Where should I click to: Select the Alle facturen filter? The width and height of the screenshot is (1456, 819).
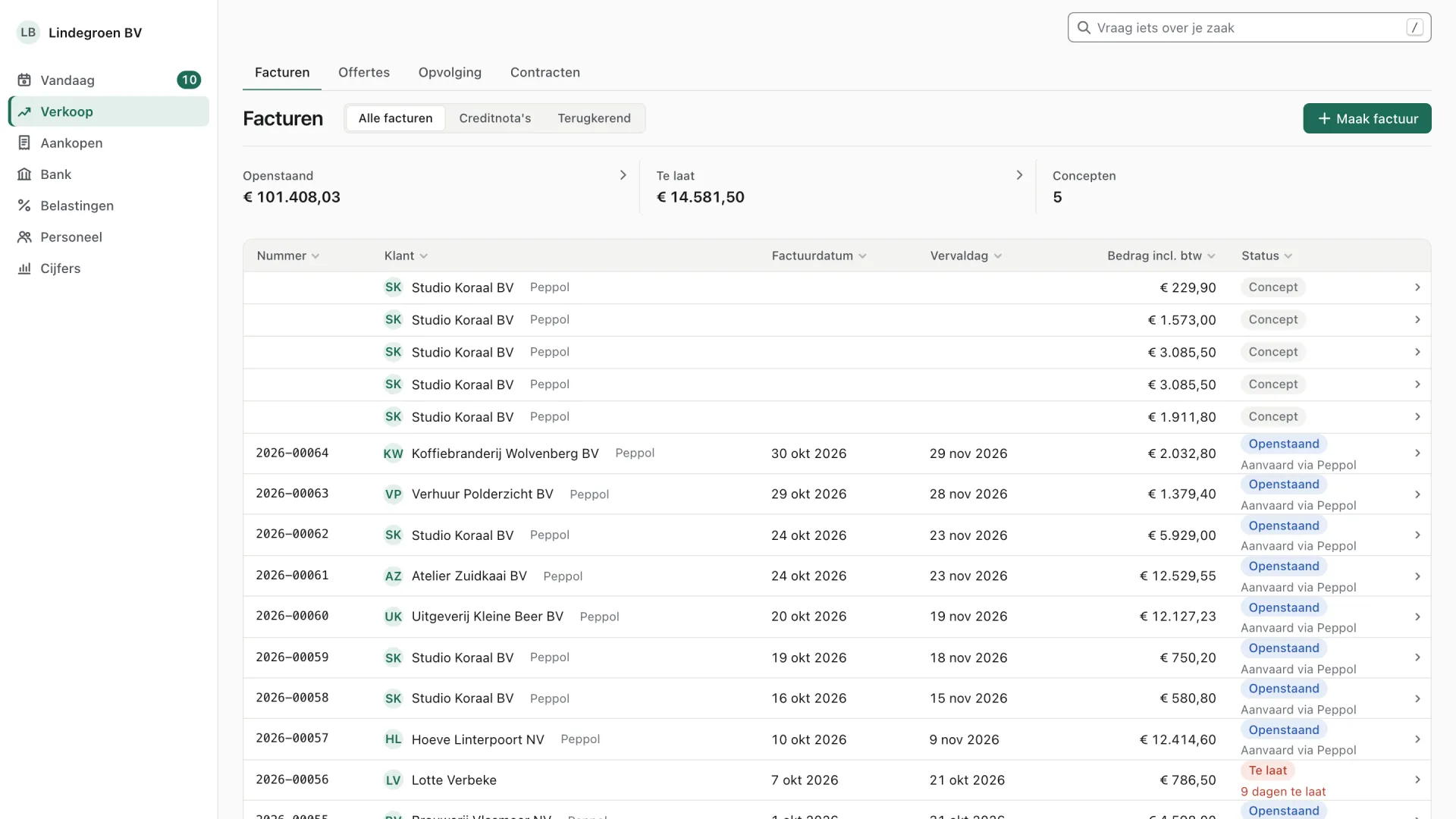[x=395, y=118]
